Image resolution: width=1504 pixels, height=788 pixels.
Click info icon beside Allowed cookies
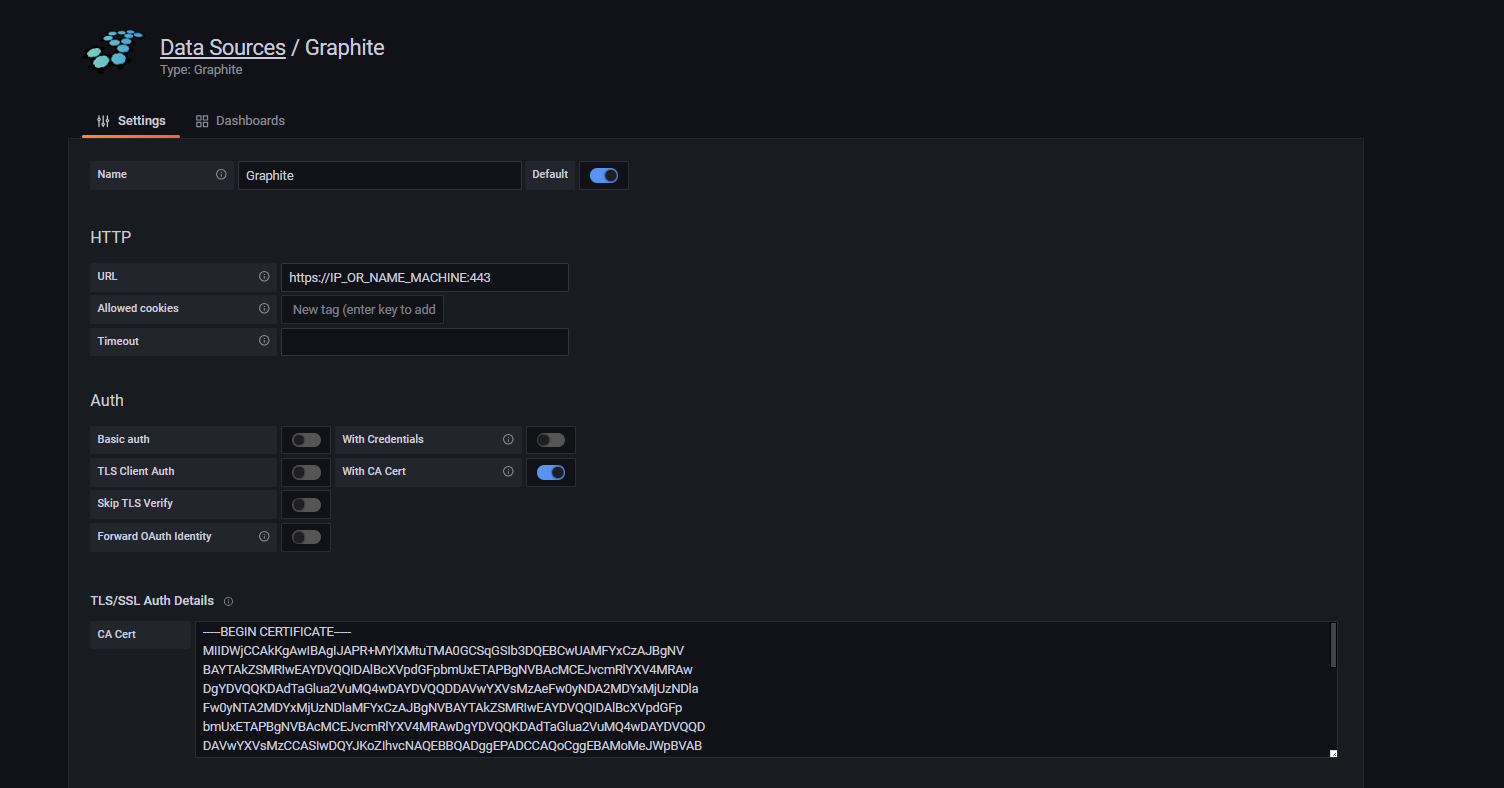pos(264,309)
